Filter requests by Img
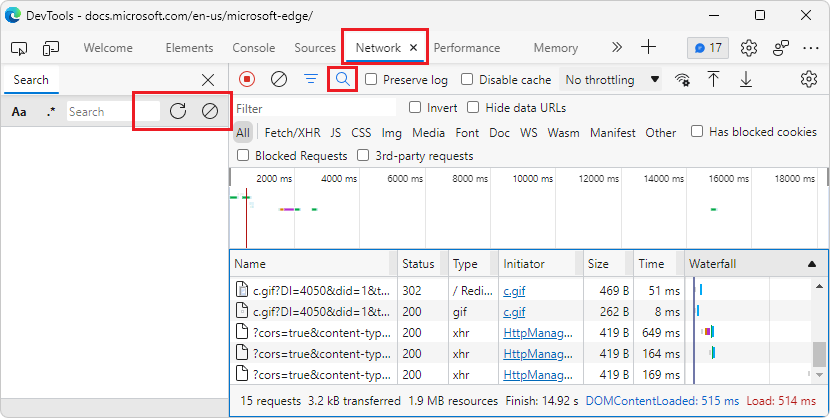Screen dimensions: 830x418 (392, 133)
